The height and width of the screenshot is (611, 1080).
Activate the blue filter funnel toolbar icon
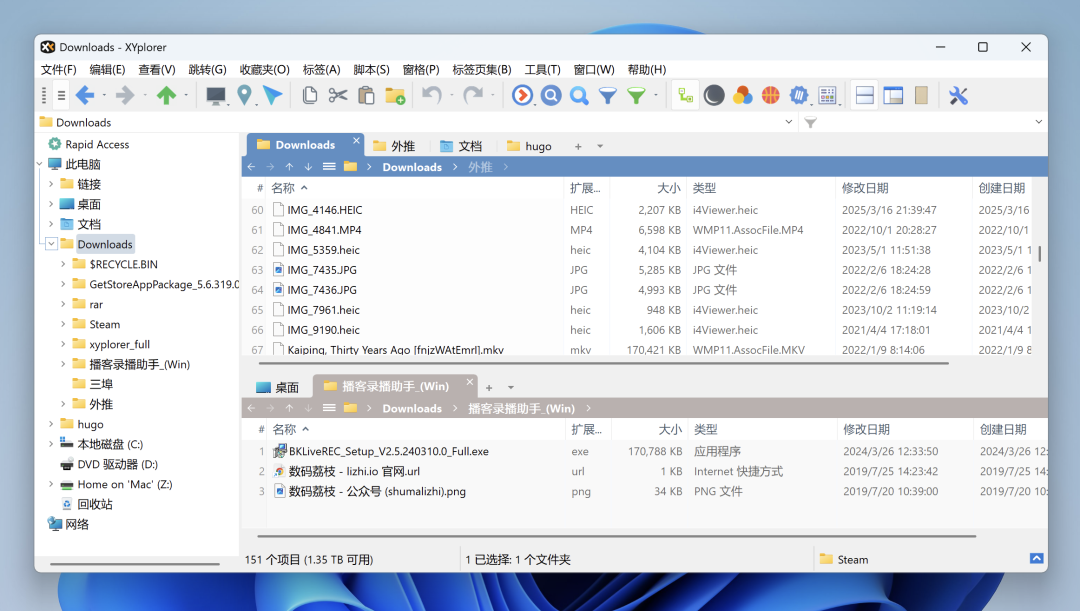(x=608, y=95)
